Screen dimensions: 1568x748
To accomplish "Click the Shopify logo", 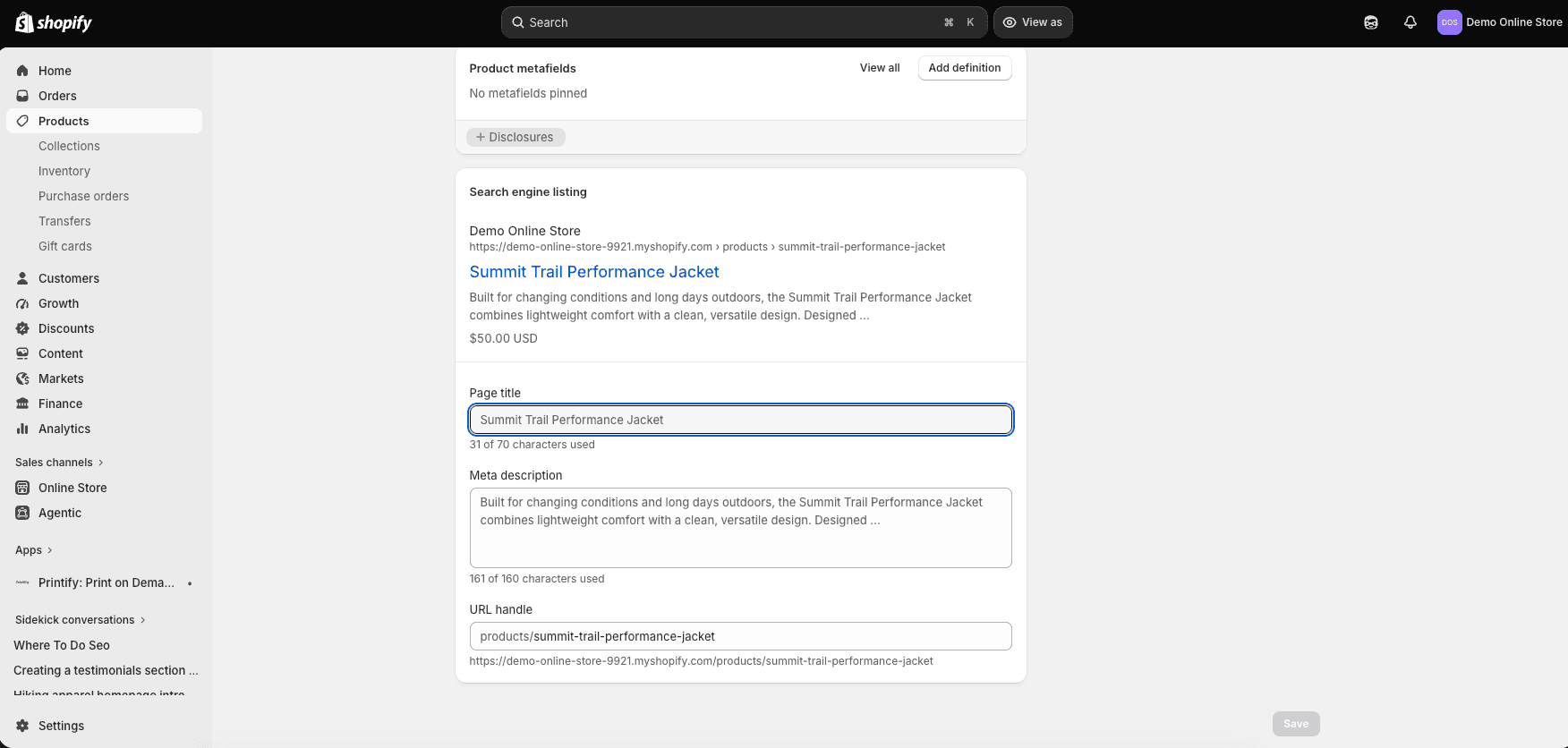I will point(54,22).
